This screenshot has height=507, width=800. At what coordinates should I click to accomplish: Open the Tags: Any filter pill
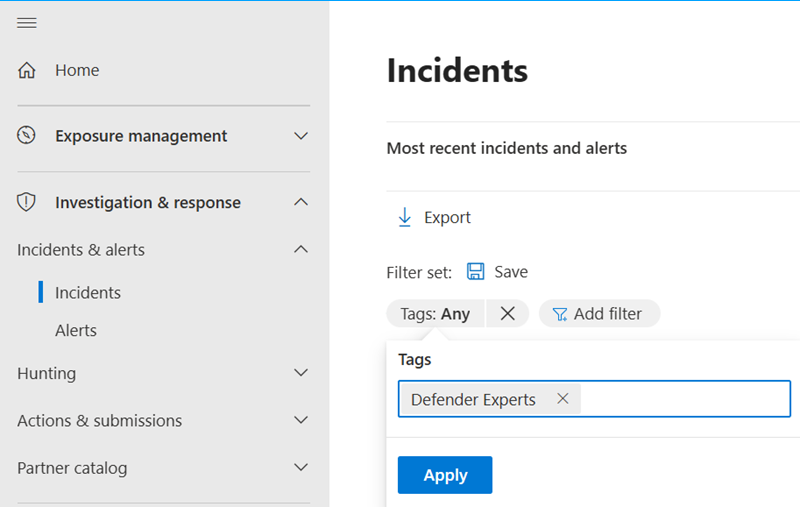click(x=435, y=314)
